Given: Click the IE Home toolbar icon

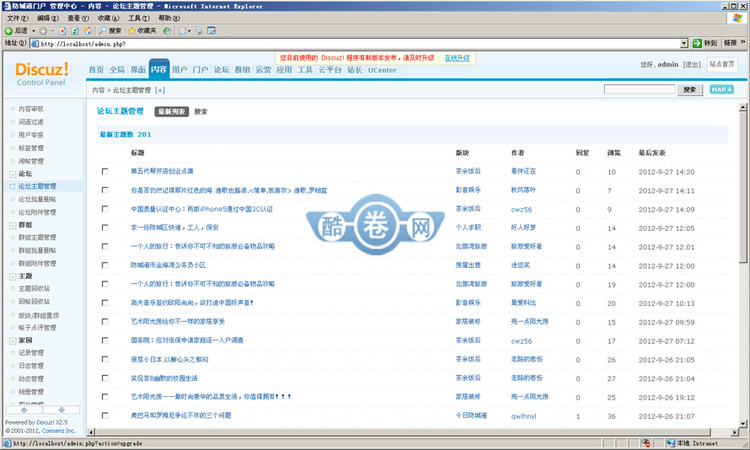Looking at the screenshot, I should click(90, 31).
